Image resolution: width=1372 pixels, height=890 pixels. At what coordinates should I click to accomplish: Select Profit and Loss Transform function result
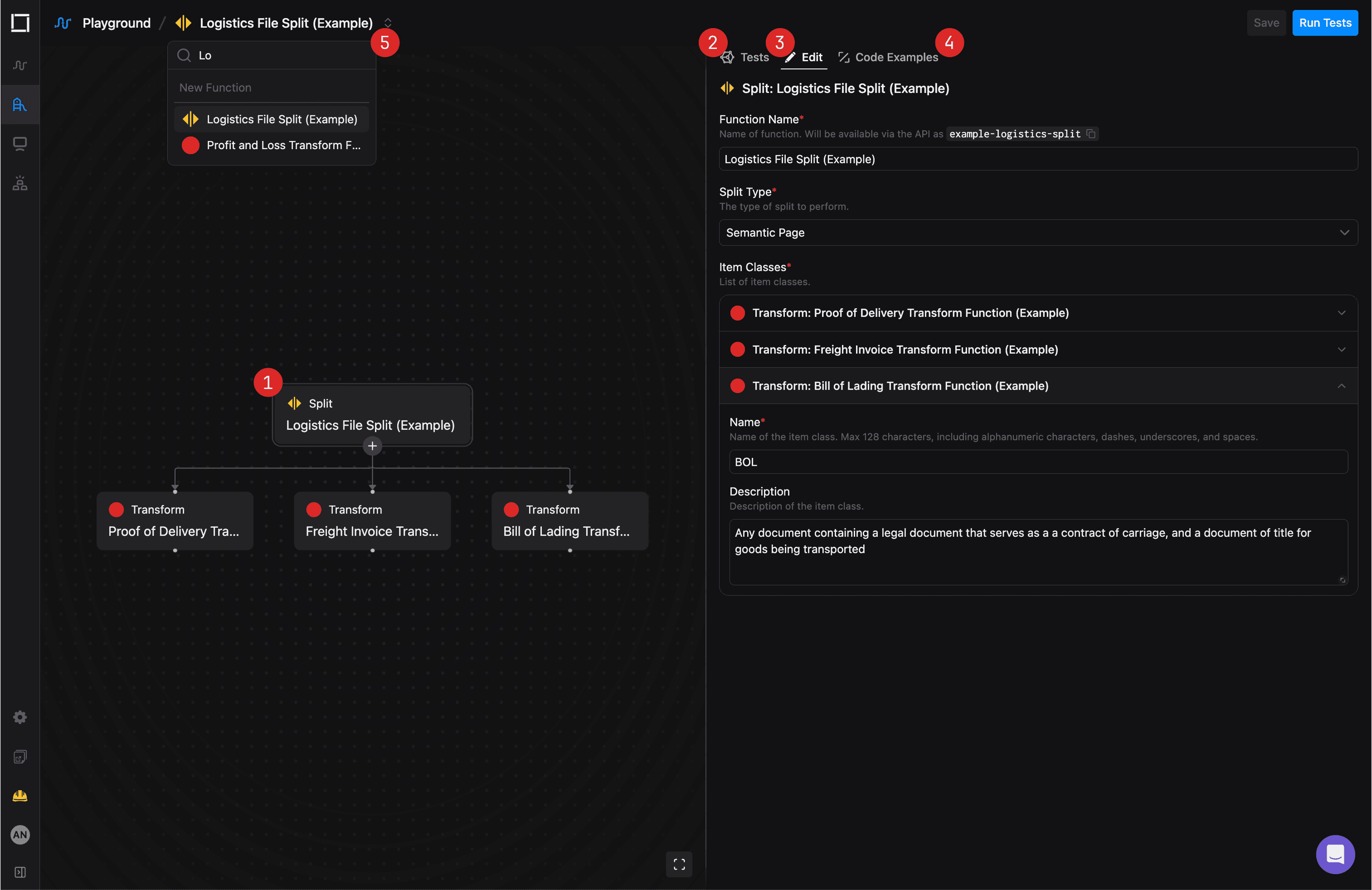[272, 145]
